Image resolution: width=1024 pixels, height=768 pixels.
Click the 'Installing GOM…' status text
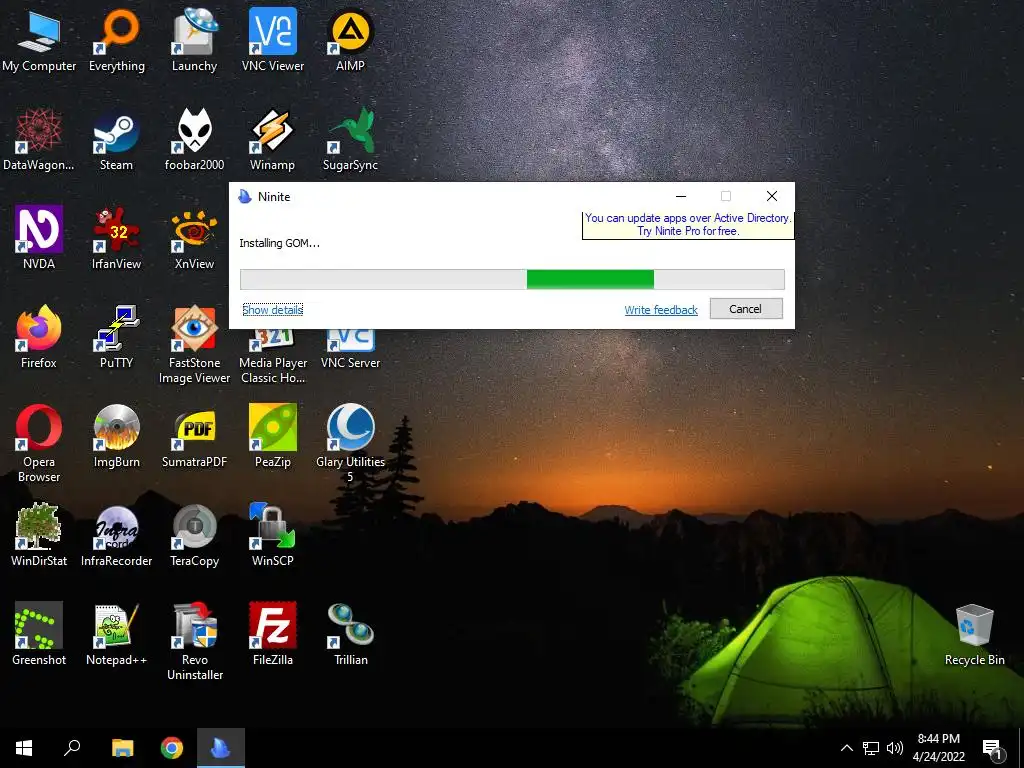[279, 243]
